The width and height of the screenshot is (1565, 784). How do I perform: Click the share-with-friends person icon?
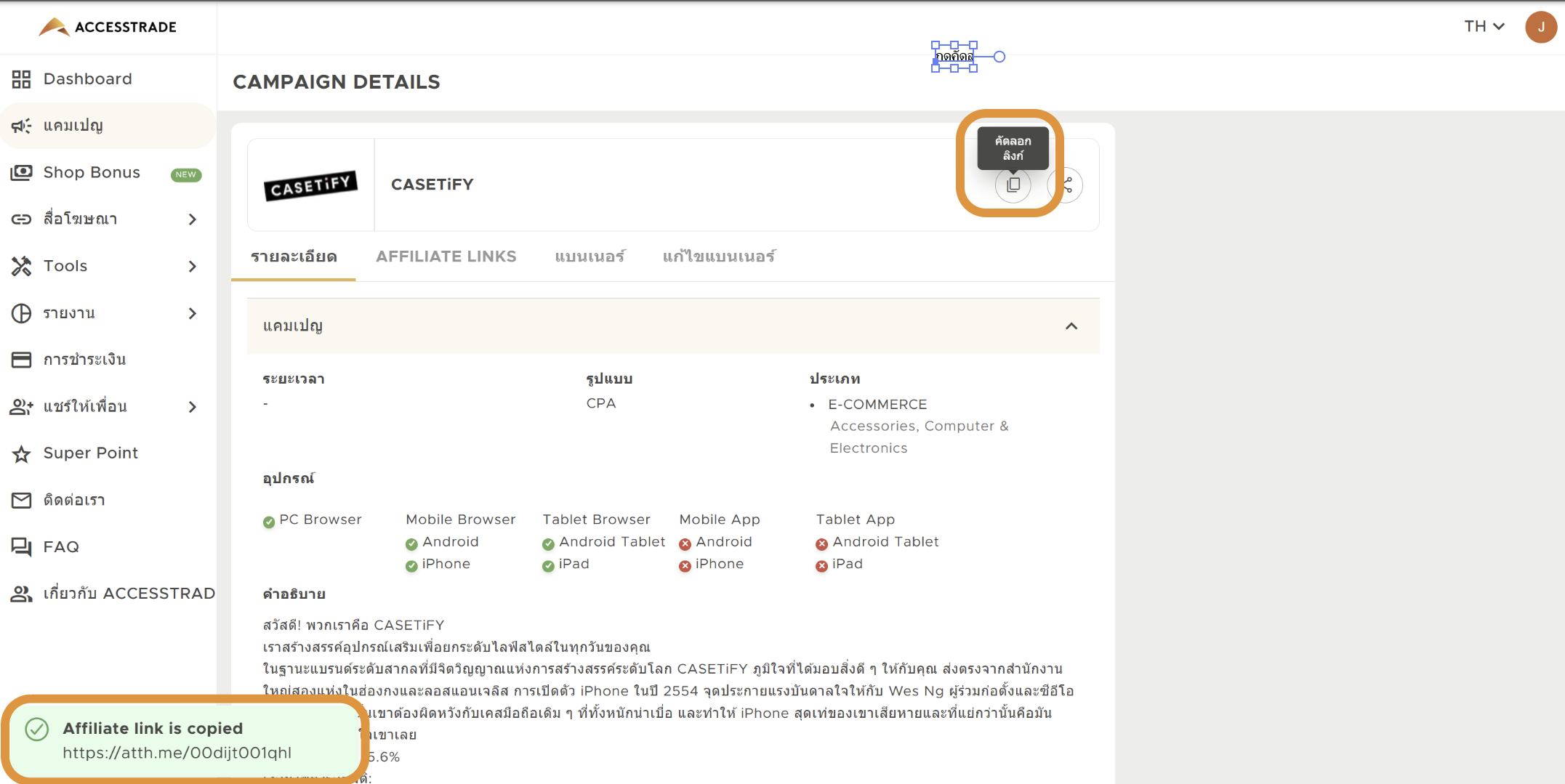(x=21, y=407)
